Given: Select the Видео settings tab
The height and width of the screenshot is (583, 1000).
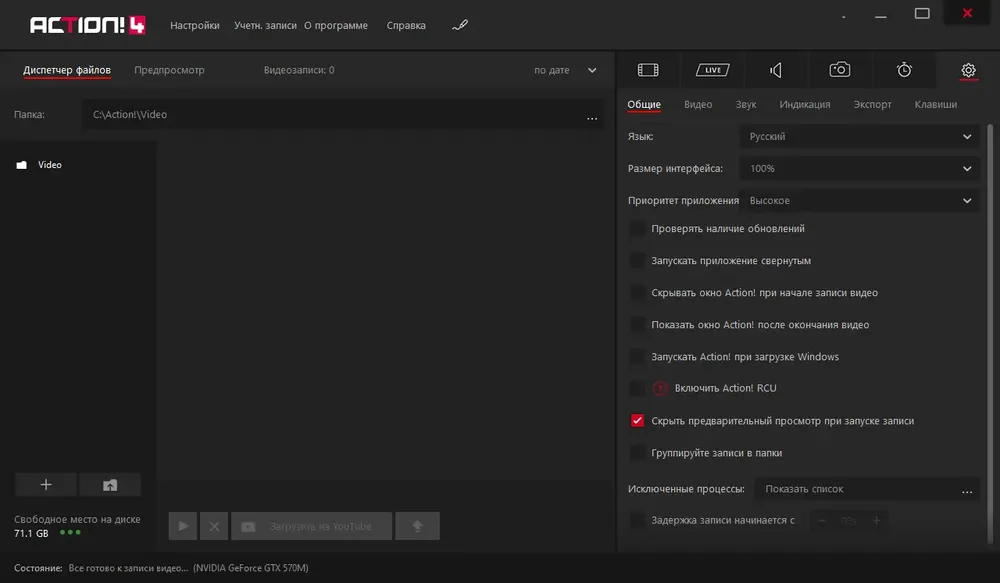Looking at the screenshot, I should click(x=698, y=105).
